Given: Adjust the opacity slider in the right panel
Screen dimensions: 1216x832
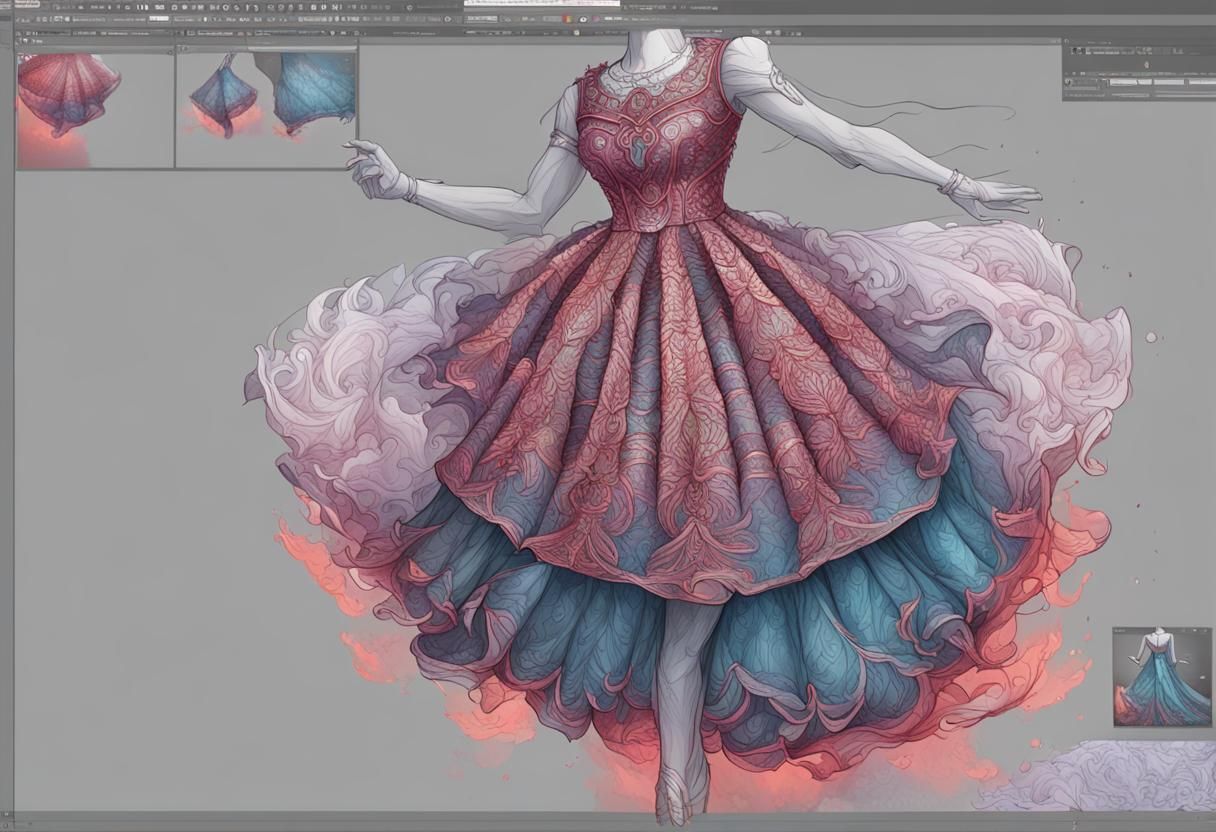Looking at the screenshot, I should click(1155, 80).
